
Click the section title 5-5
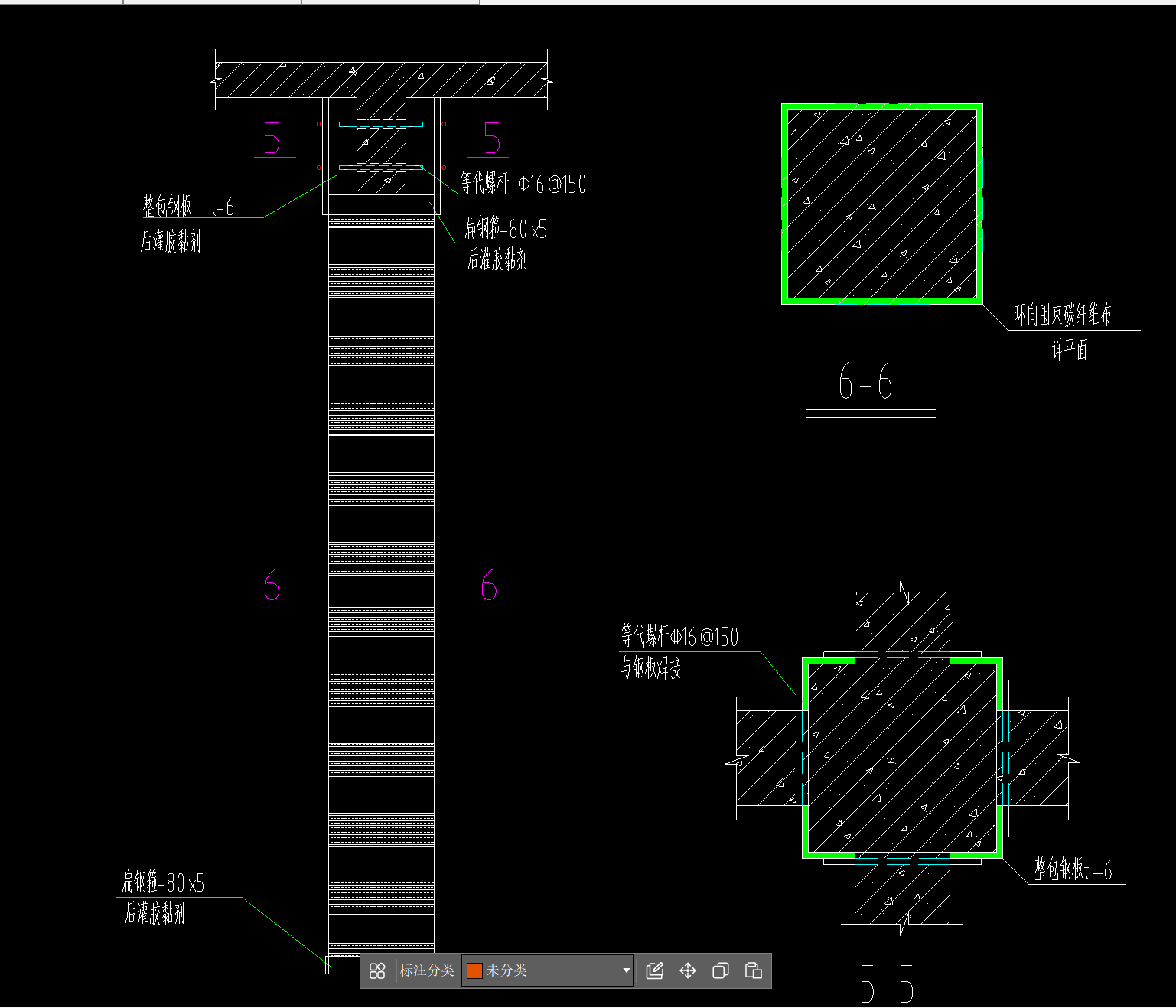point(887,984)
